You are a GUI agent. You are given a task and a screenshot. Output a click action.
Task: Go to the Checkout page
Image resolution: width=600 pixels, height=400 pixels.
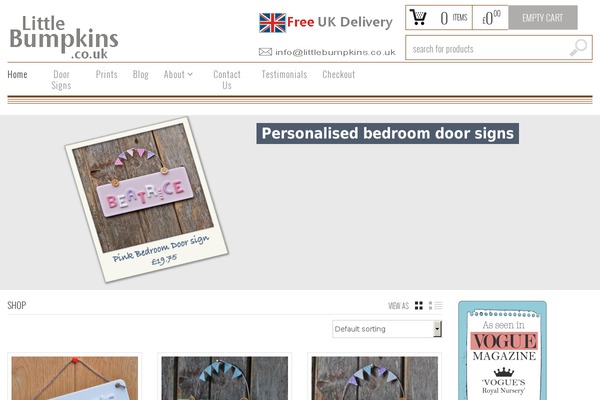click(x=339, y=74)
